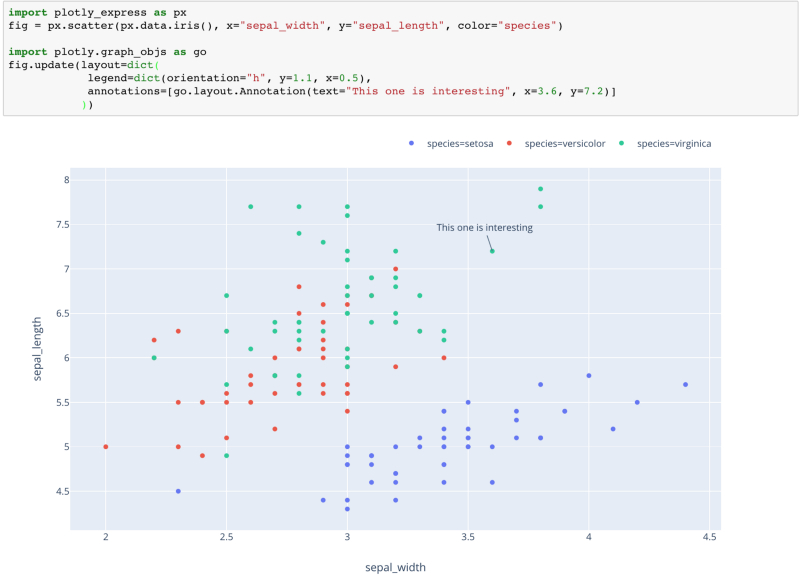The height and width of the screenshot is (581, 800).
Task: Click the y-axis tick label 5.5
Action: pyautogui.click(x=63, y=402)
